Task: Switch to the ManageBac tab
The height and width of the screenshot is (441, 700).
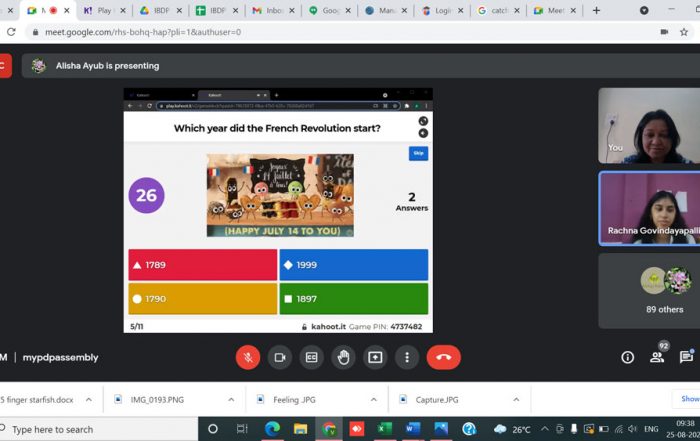Action: pyautogui.click(x=386, y=10)
